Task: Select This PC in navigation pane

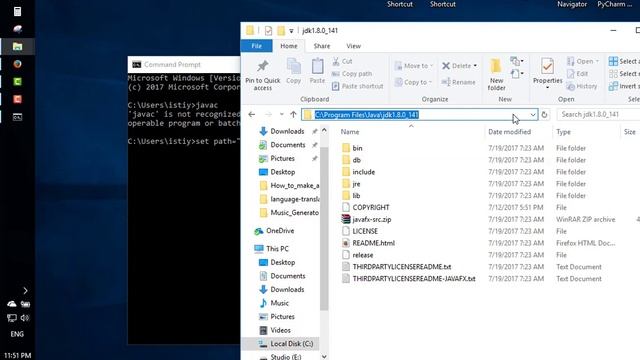Action: click(x=277, y=249)
